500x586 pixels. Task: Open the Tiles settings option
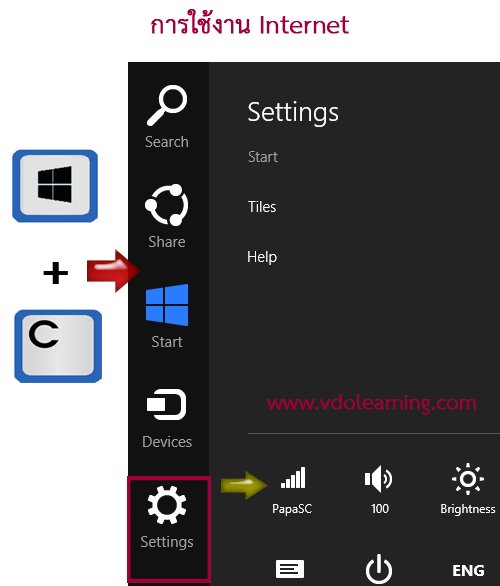262,207
